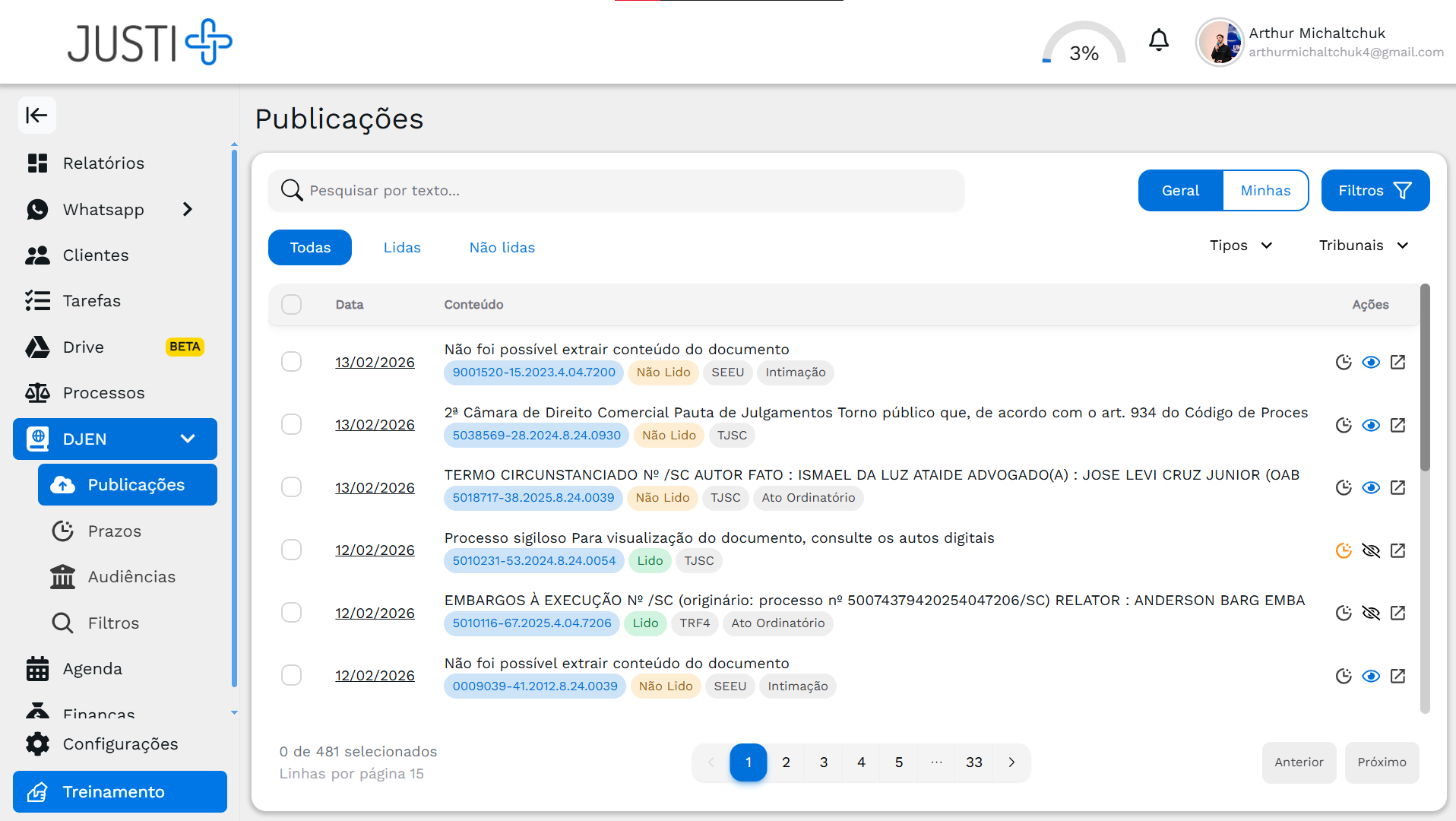This screenshot has width=1456, height=821.
Task: Switch to the Minhas tab
Action: pos(1265,190)
